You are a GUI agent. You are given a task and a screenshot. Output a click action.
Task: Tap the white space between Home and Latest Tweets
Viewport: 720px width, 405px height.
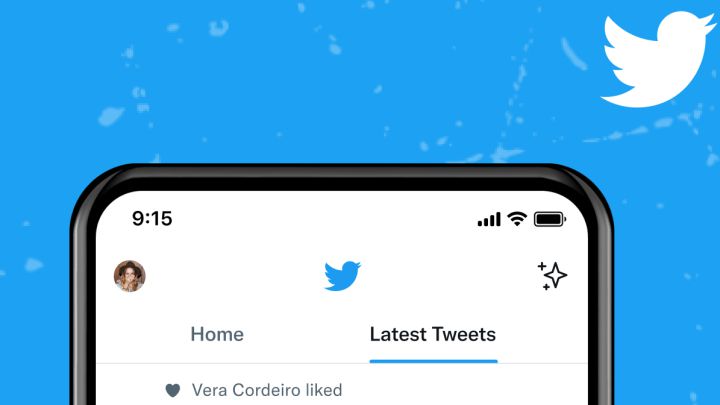coord(307,334)
